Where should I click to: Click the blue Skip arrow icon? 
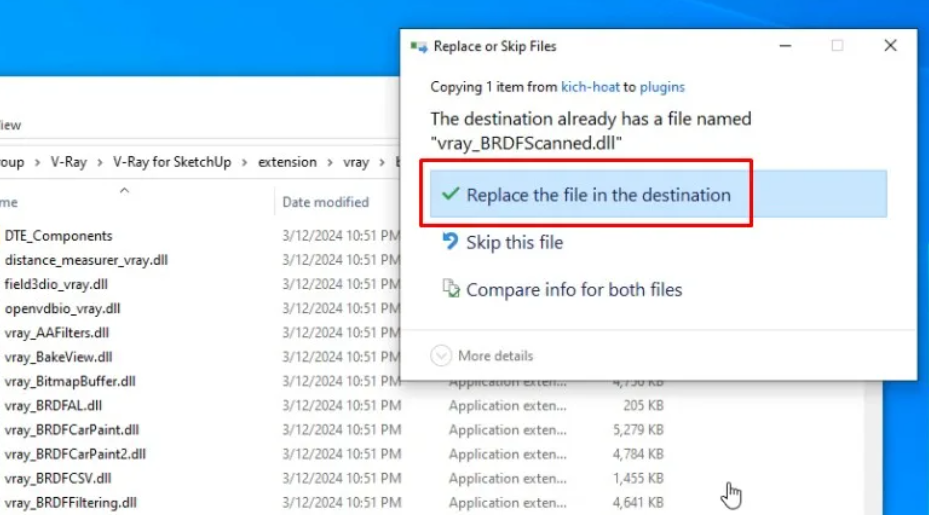(x=450, y=242)
